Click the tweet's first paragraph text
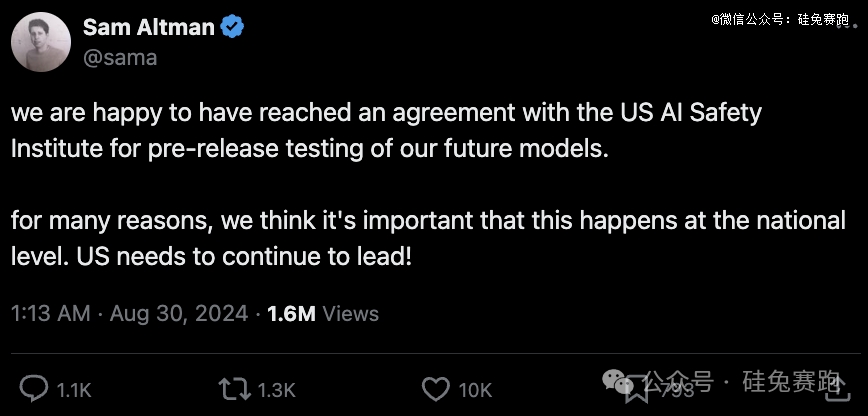 pyautogui.click(x=385, y=131)
